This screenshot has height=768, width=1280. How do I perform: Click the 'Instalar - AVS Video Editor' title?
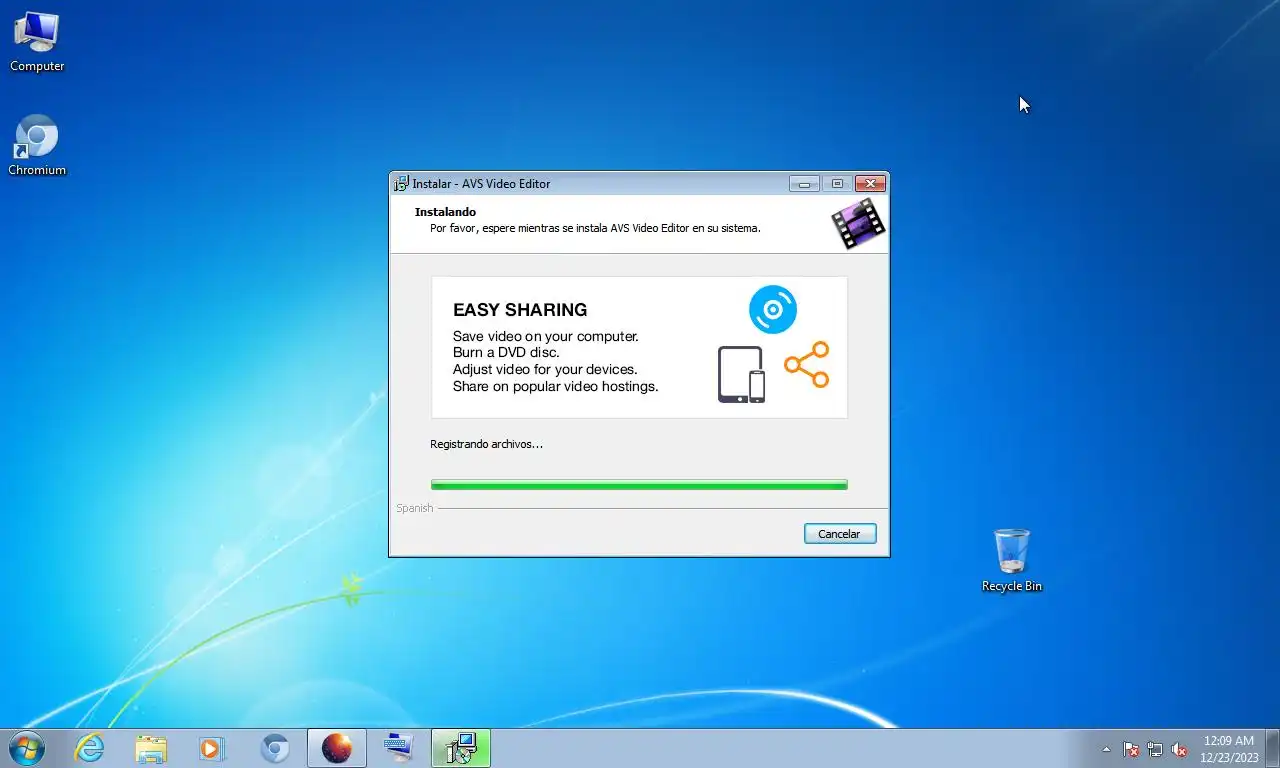point(481,184)
